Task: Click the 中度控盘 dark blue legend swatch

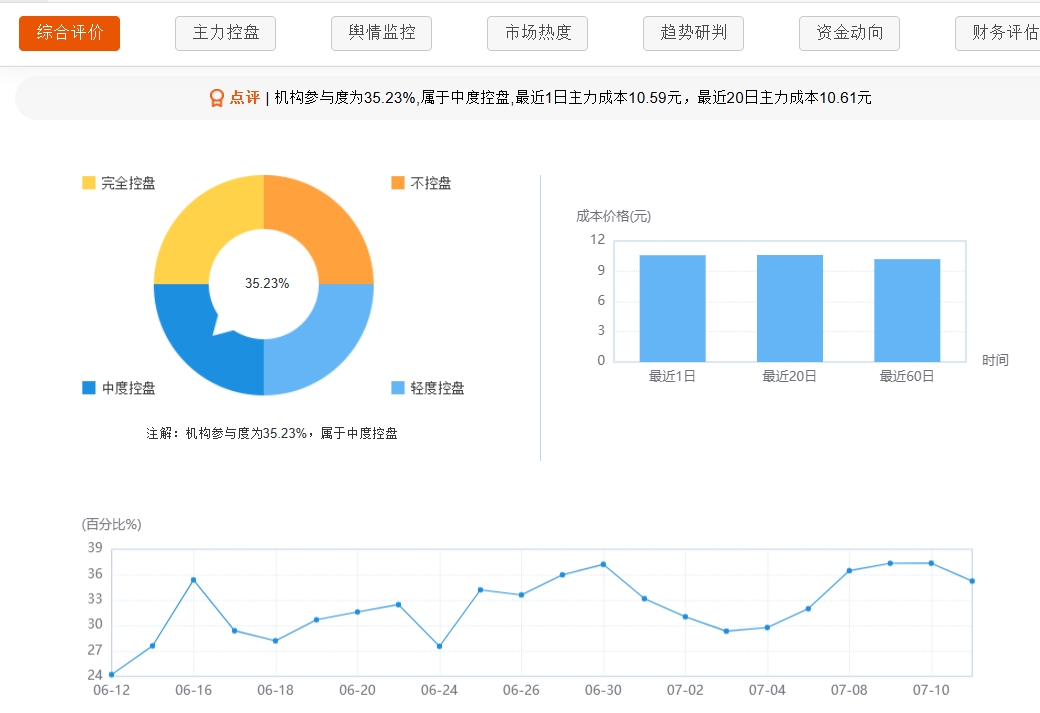Action: point(89,387)
